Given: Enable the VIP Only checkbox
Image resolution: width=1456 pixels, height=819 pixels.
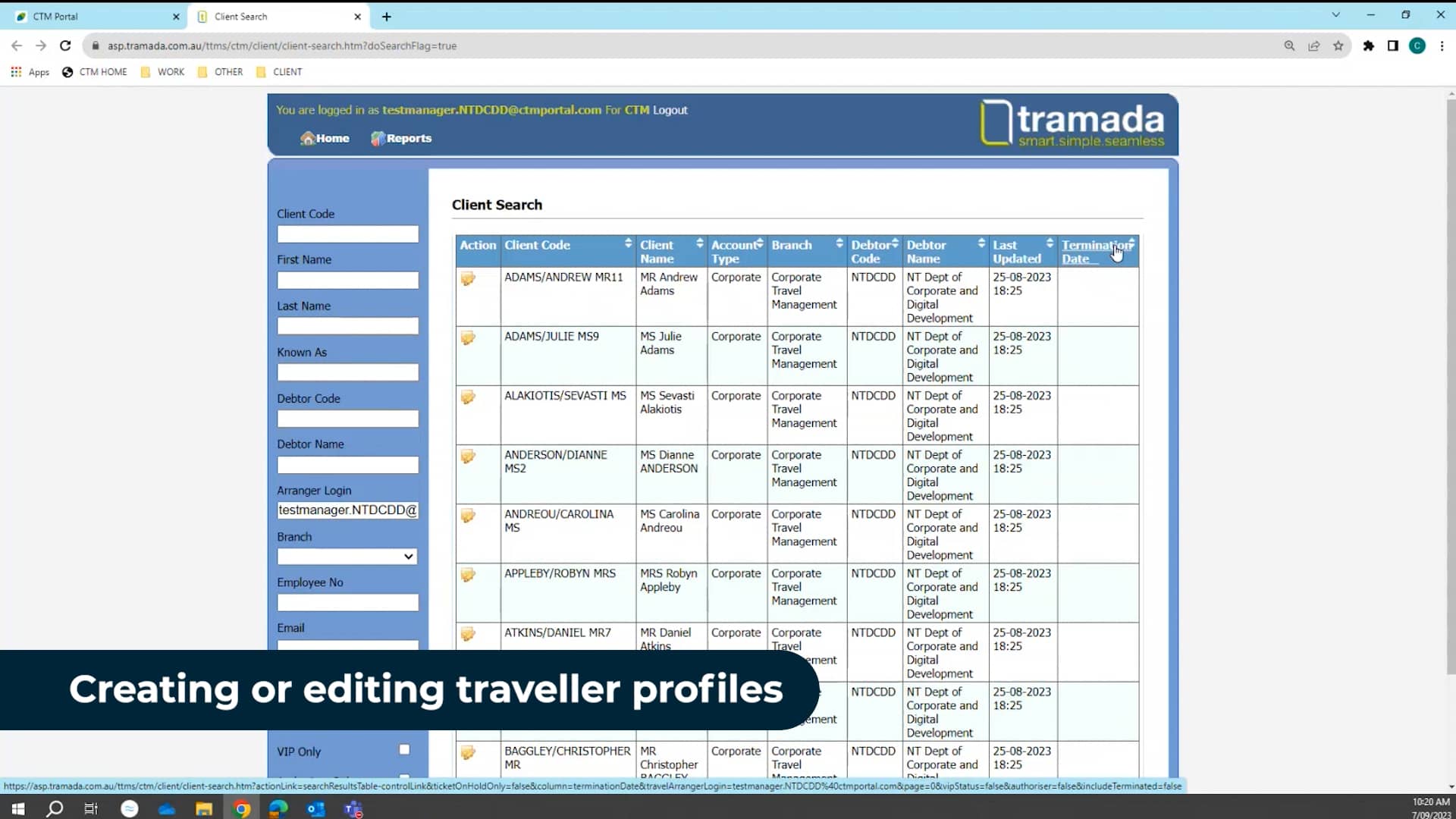Looking at the screenshot, I should [x=403, y=749].
